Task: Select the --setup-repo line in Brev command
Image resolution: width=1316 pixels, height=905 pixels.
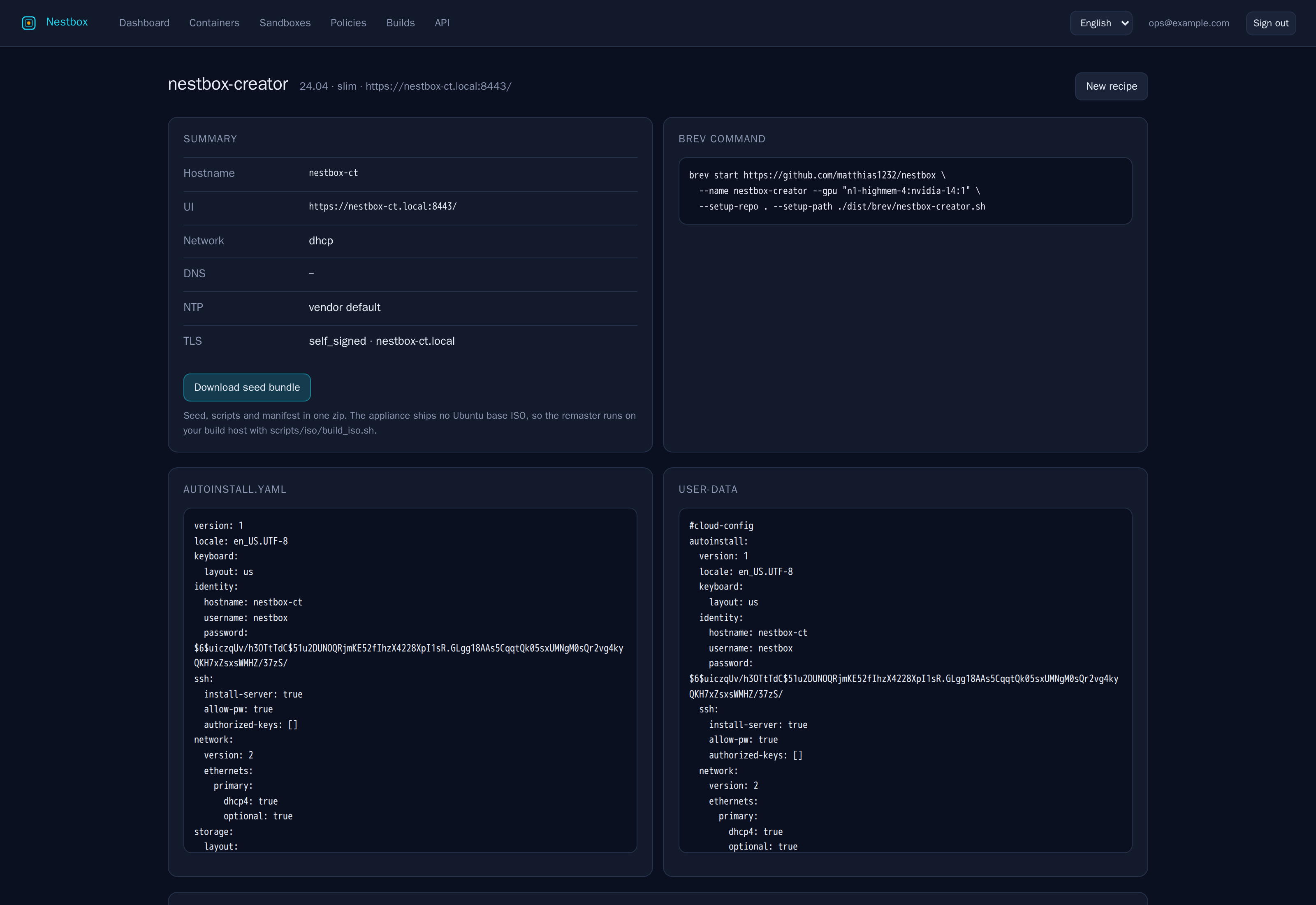Action: coord(842,207)
